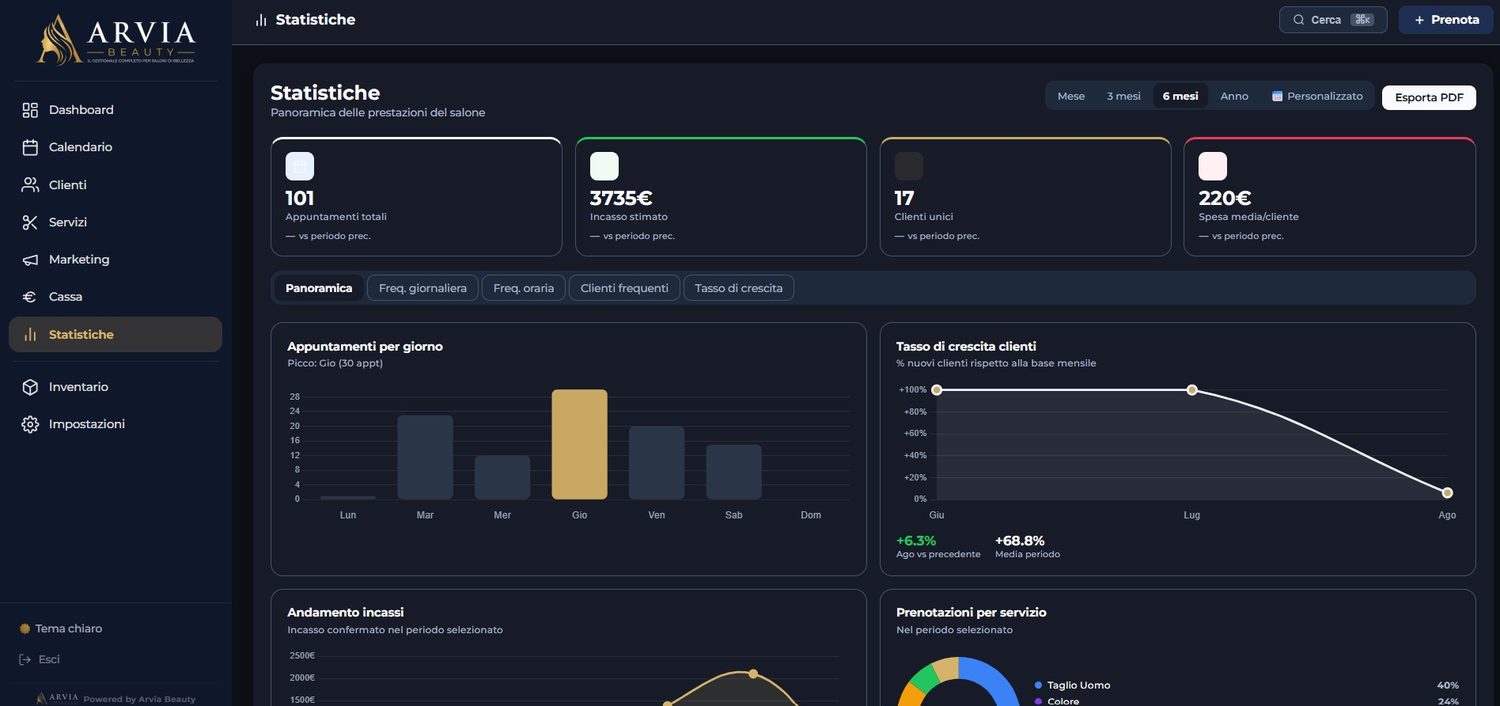This screenshot has height=706, width=1500.
Task: Click the calendar icon next to Personalizzato
Action: 1277,96
